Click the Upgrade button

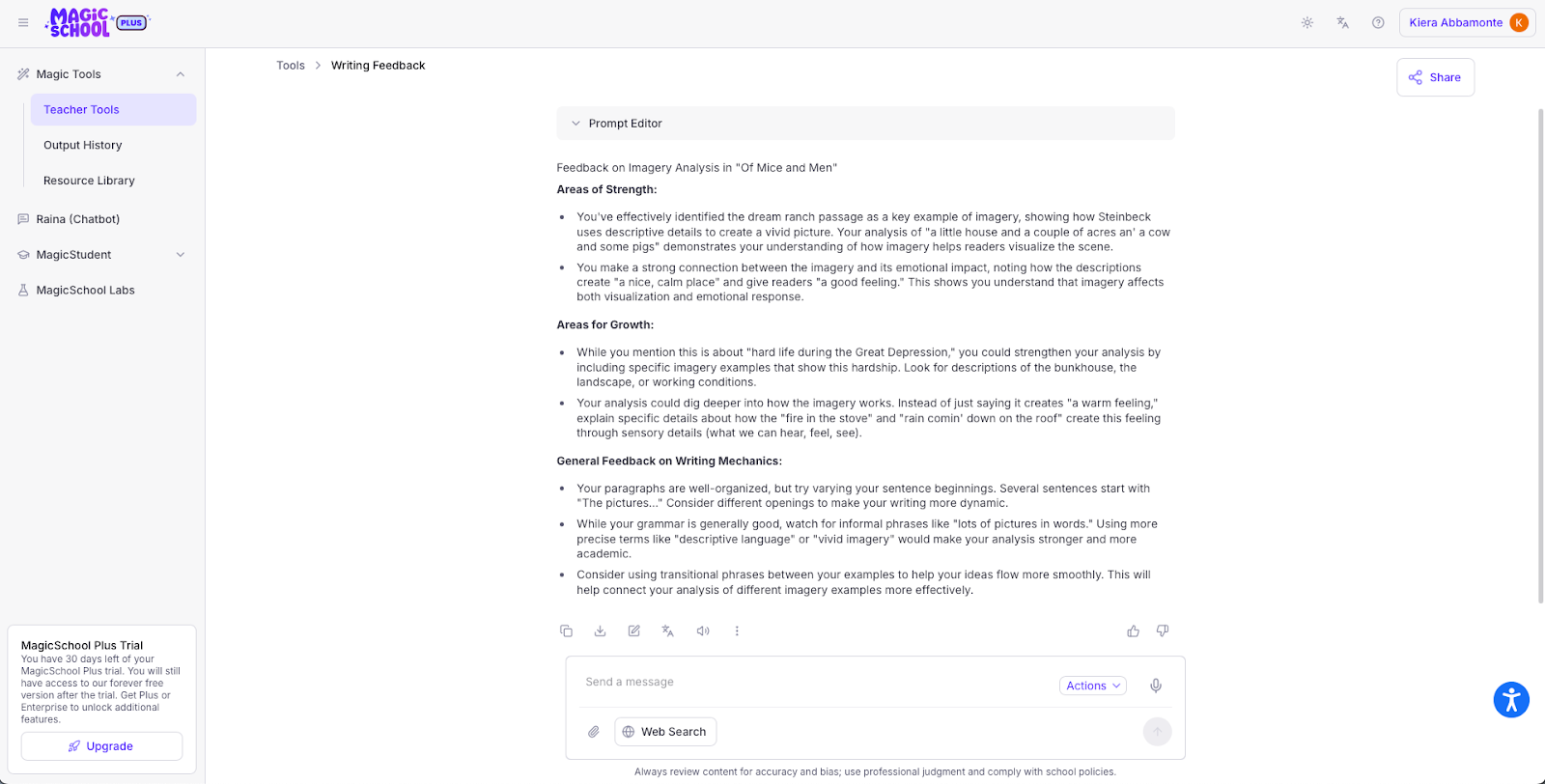[x=101, y=745]
